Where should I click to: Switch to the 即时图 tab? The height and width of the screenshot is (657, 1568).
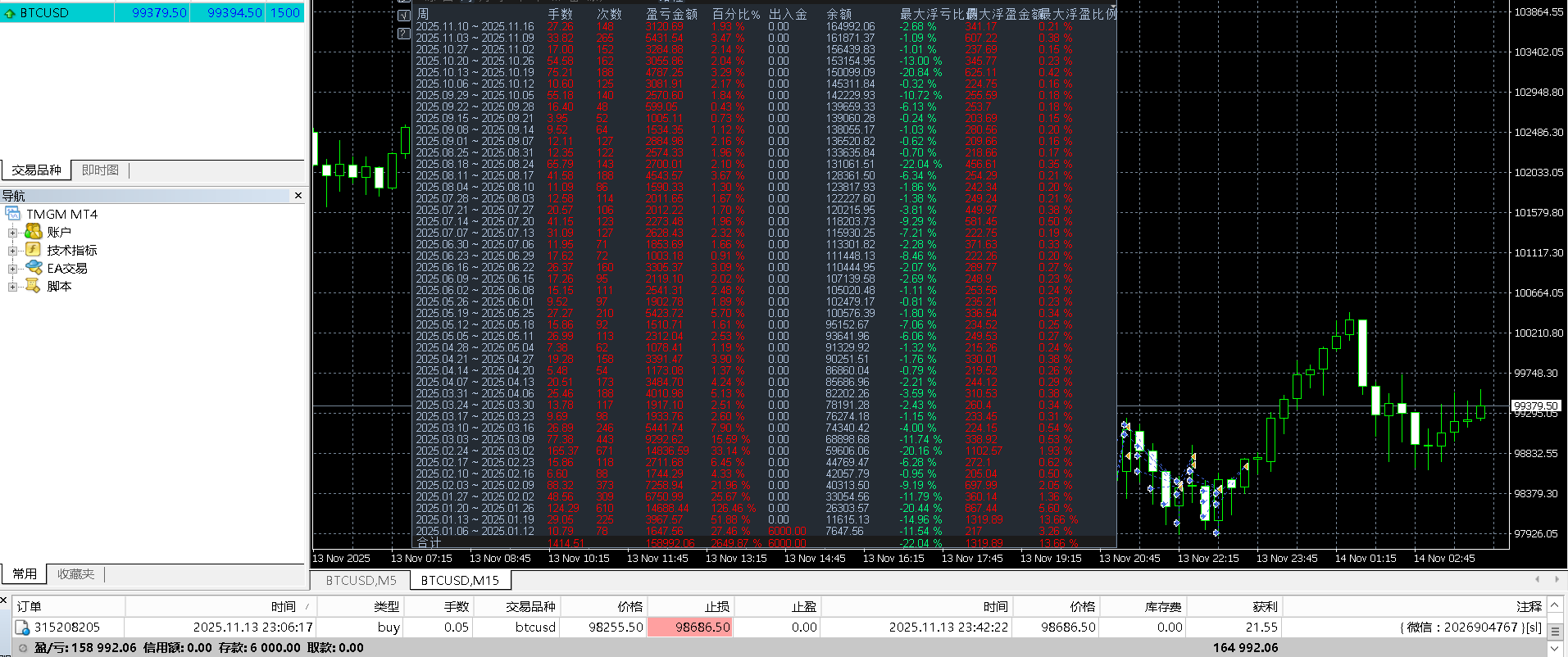100,170
